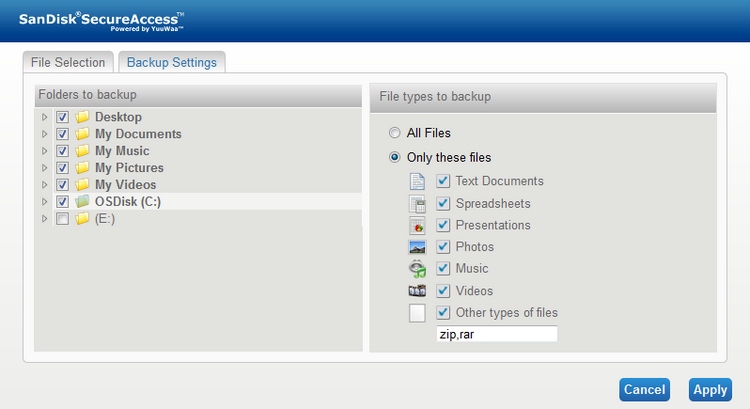Click the Presentations file type icon

[417, 225]
